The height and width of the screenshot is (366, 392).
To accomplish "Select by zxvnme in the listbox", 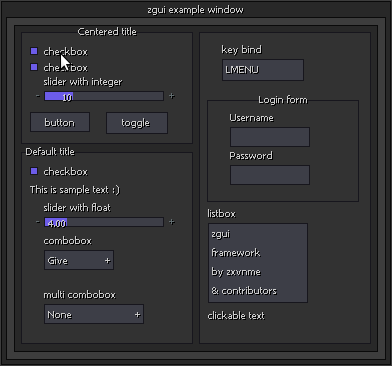I will pos(258,272).
